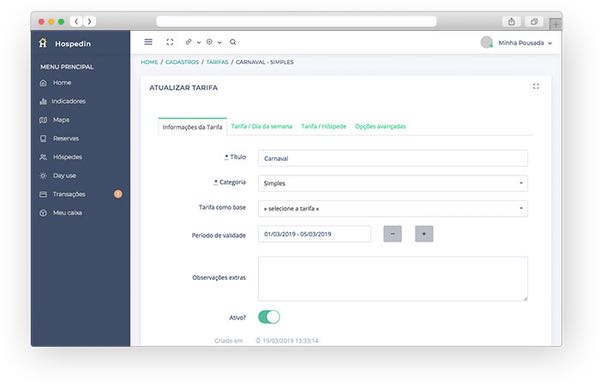This screenshot has width=600, height=387.
Task: Expand the Atualizar Tarifa panel fullscreen icon
Action: pyautogui.click(x=536, y=87)
